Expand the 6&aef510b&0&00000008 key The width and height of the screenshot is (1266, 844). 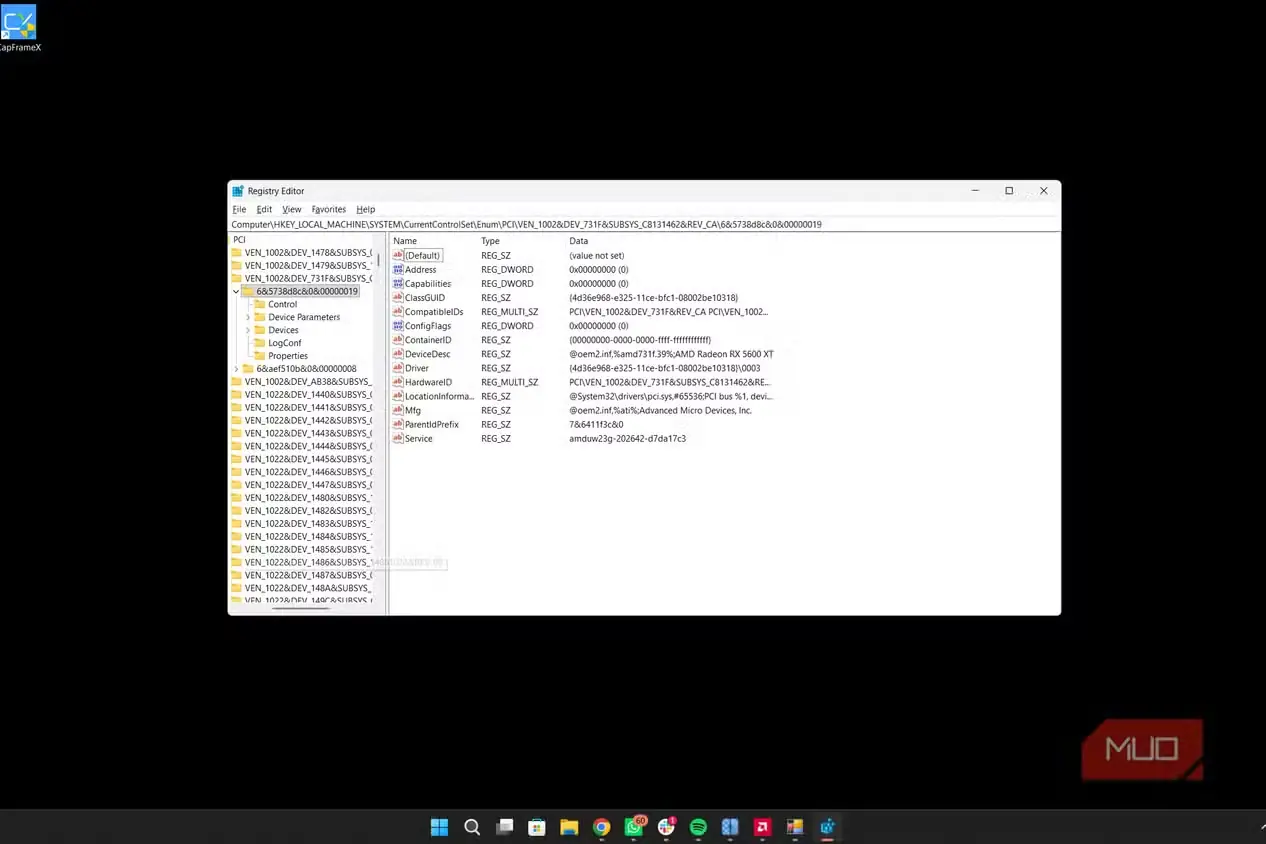236,369
